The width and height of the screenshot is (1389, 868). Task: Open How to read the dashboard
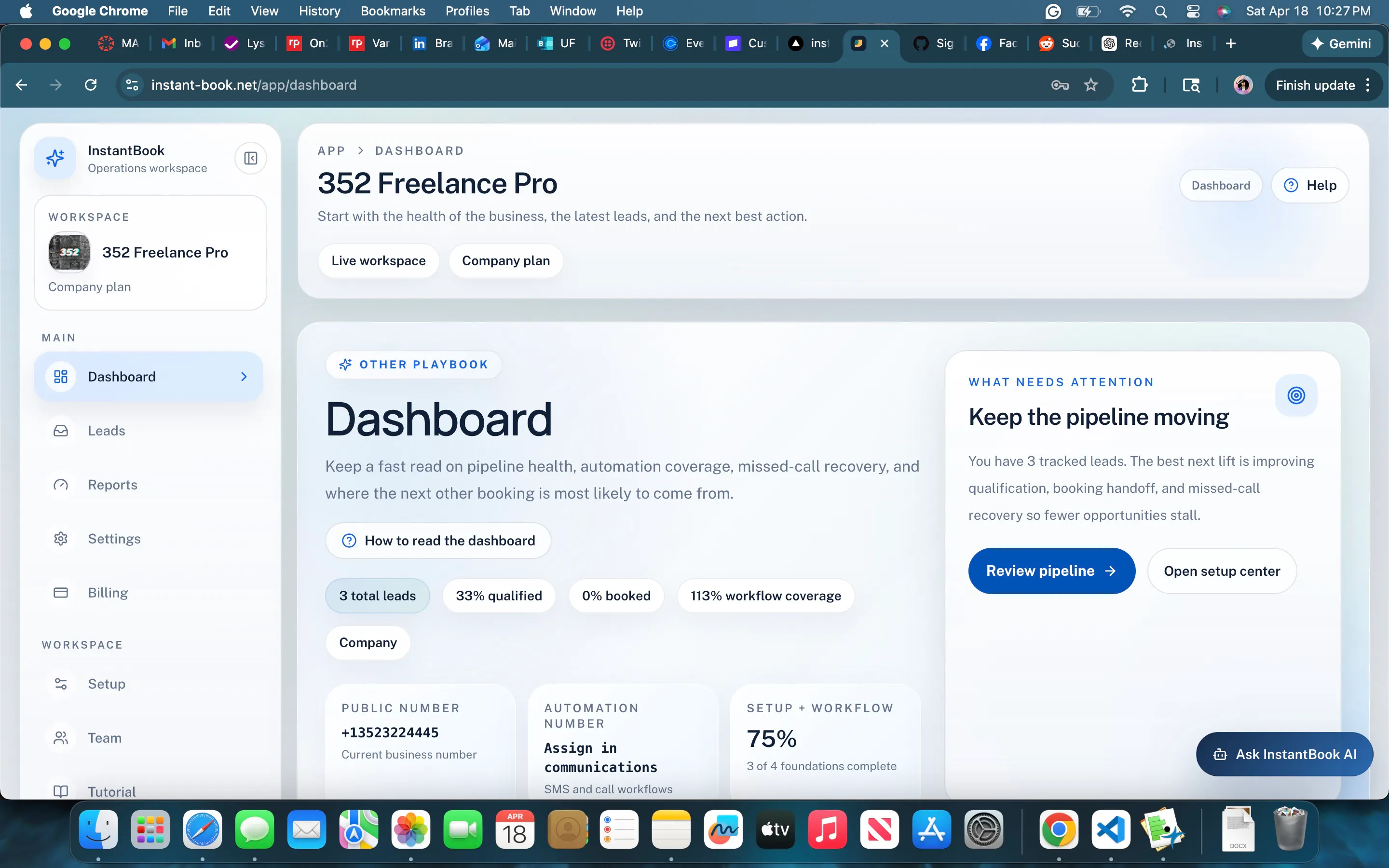point(438,540)
